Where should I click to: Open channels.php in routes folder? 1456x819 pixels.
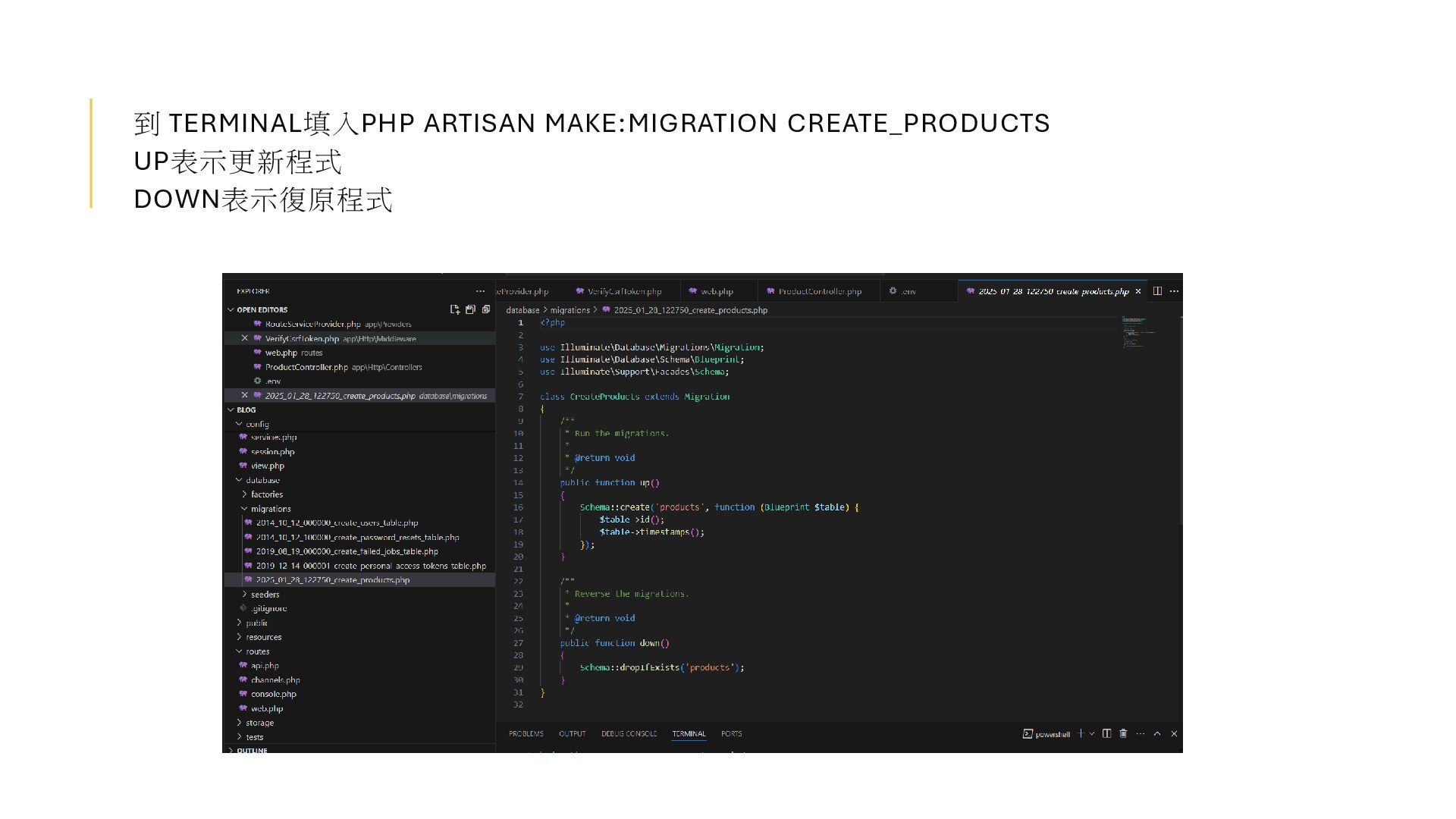pos(360,680)
